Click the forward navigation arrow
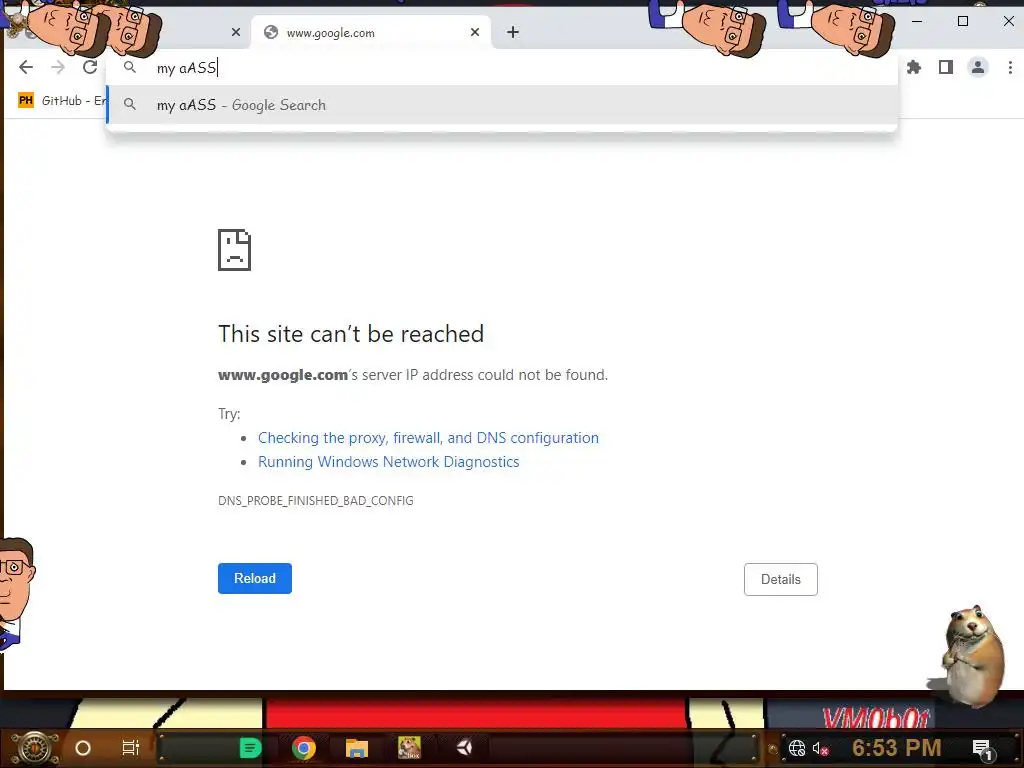1024x768 pixels. pos(58,67)
